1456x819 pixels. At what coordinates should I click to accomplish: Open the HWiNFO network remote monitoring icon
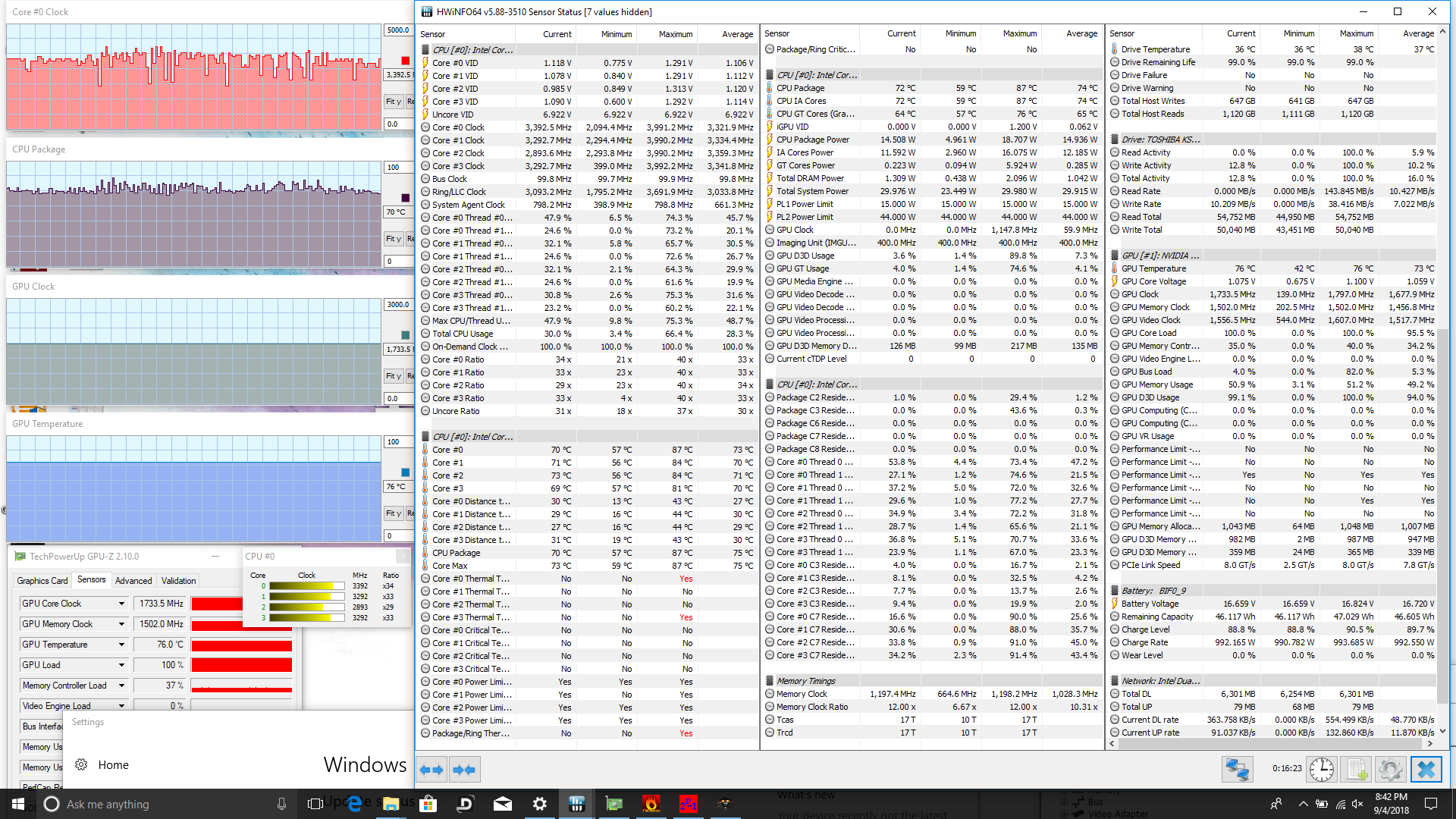coord(1237,770)
